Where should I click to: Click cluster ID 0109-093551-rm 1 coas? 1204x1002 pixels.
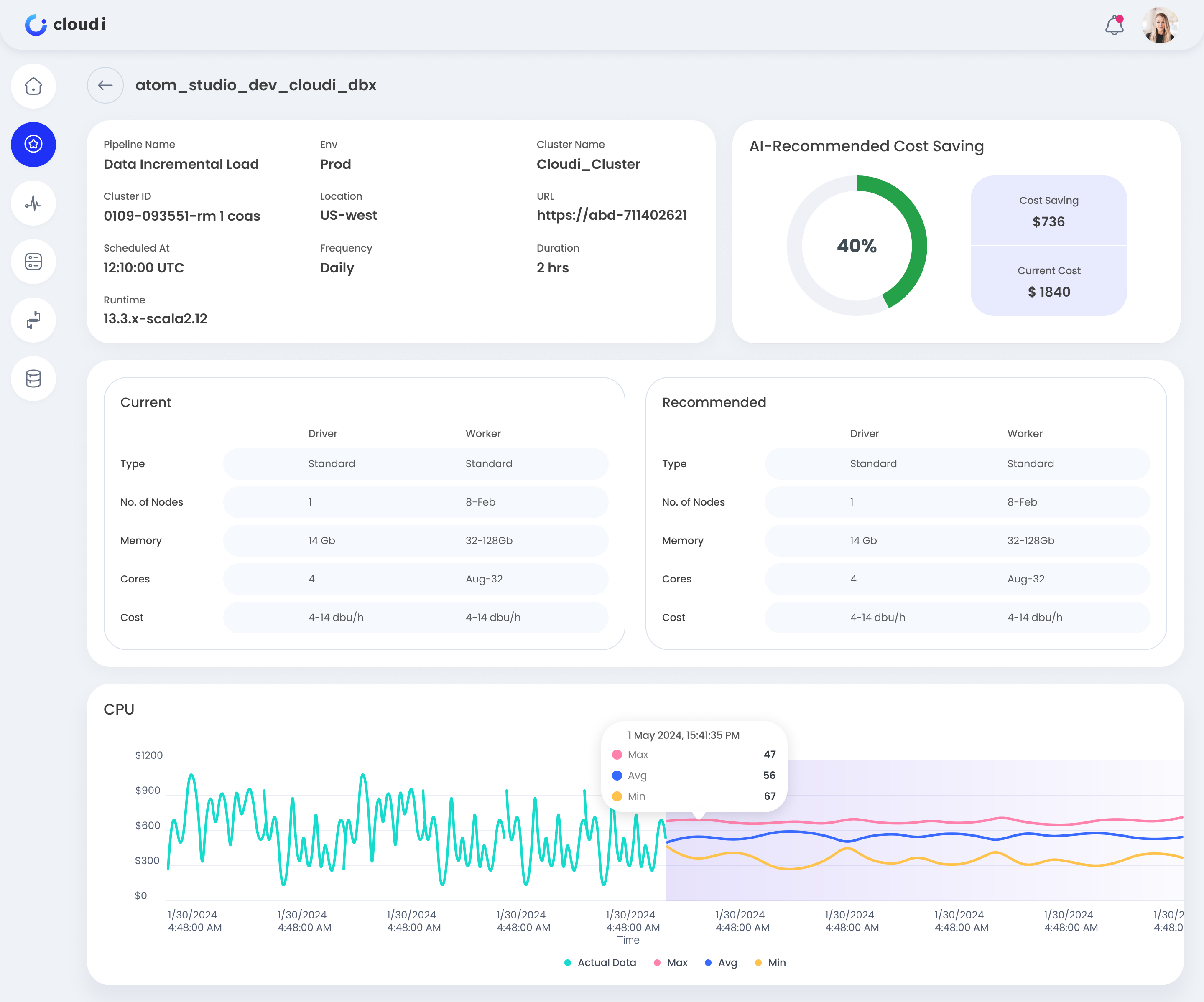(182, 216)
